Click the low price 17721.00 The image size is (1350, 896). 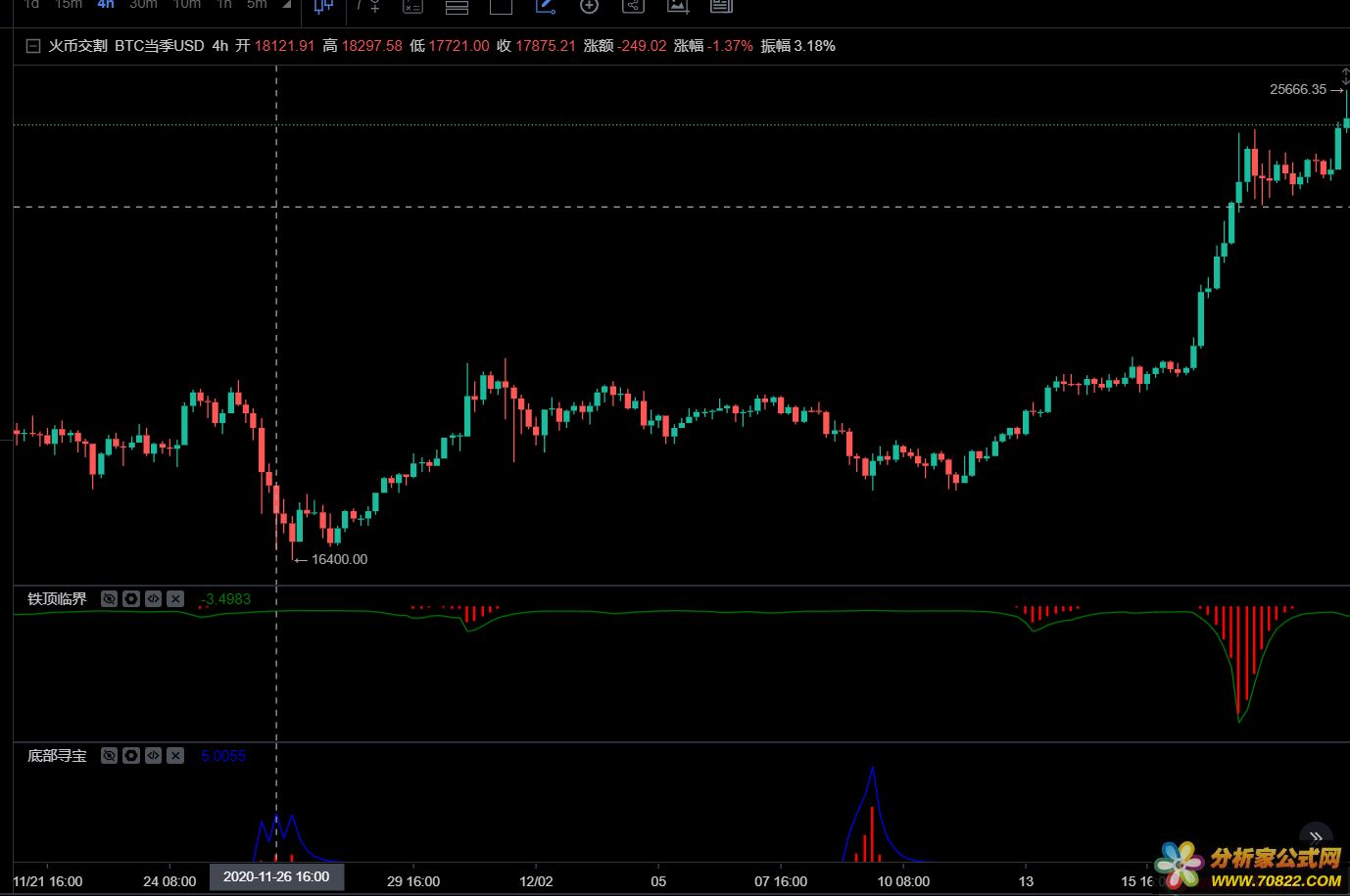coord(458,46)
